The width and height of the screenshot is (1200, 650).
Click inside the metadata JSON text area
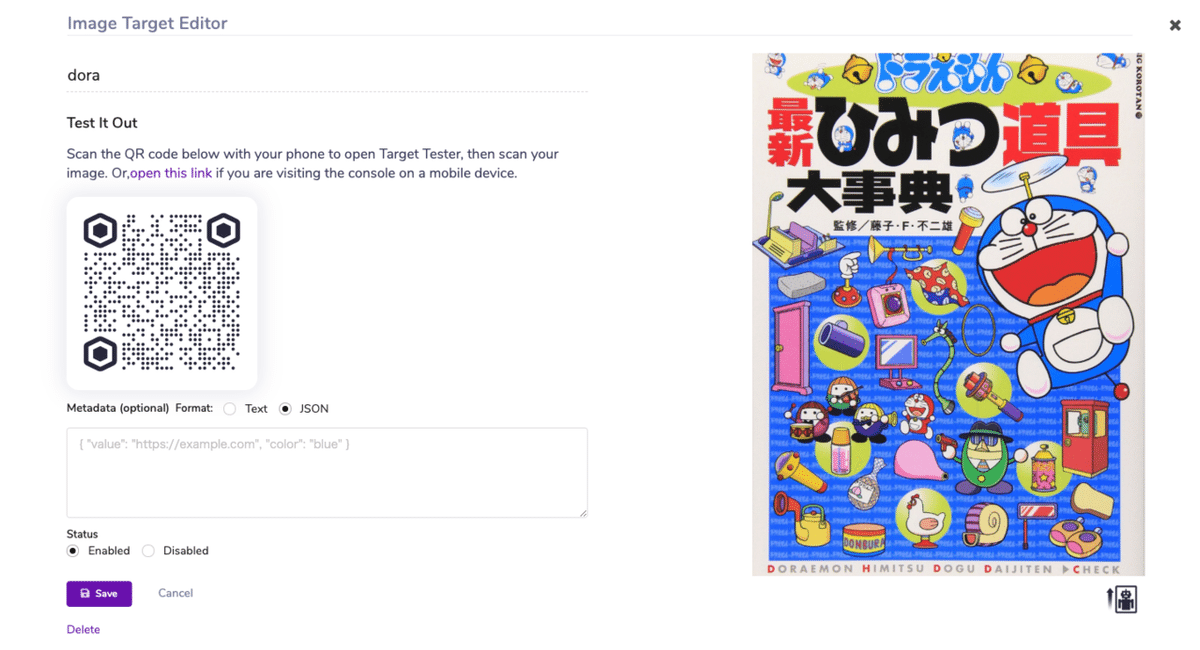tap(327, 473)
